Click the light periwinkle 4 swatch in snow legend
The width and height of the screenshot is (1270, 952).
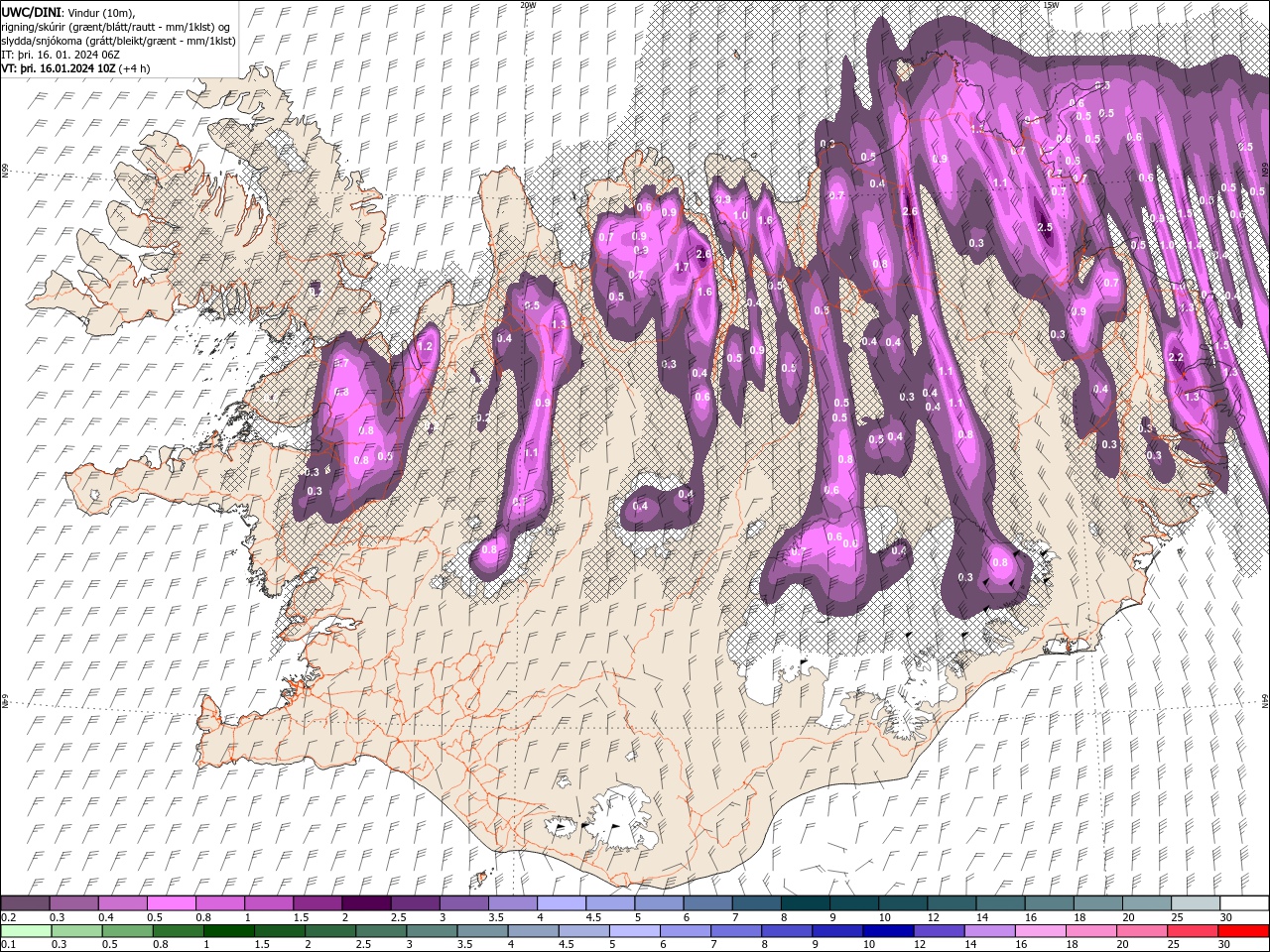click(x=561, y=903)
